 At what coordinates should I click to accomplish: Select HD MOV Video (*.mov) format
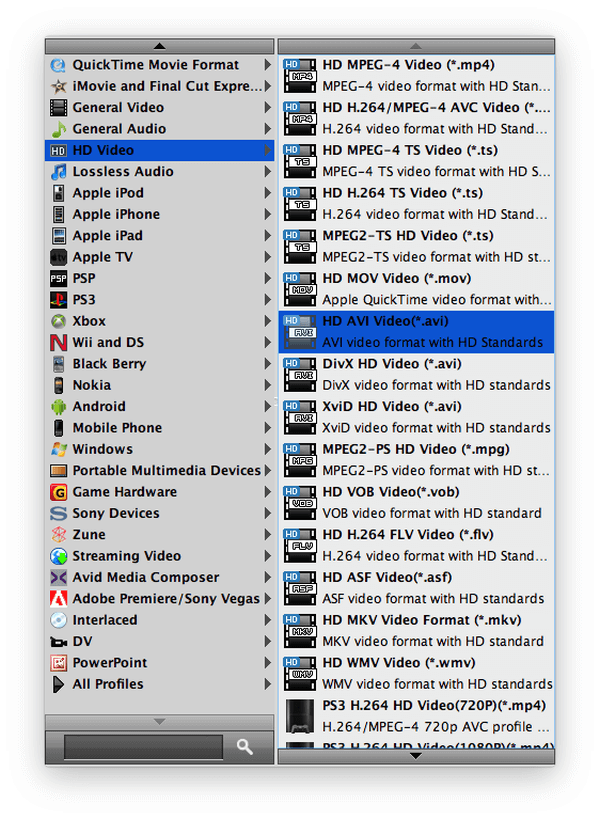tap(416, 289)
